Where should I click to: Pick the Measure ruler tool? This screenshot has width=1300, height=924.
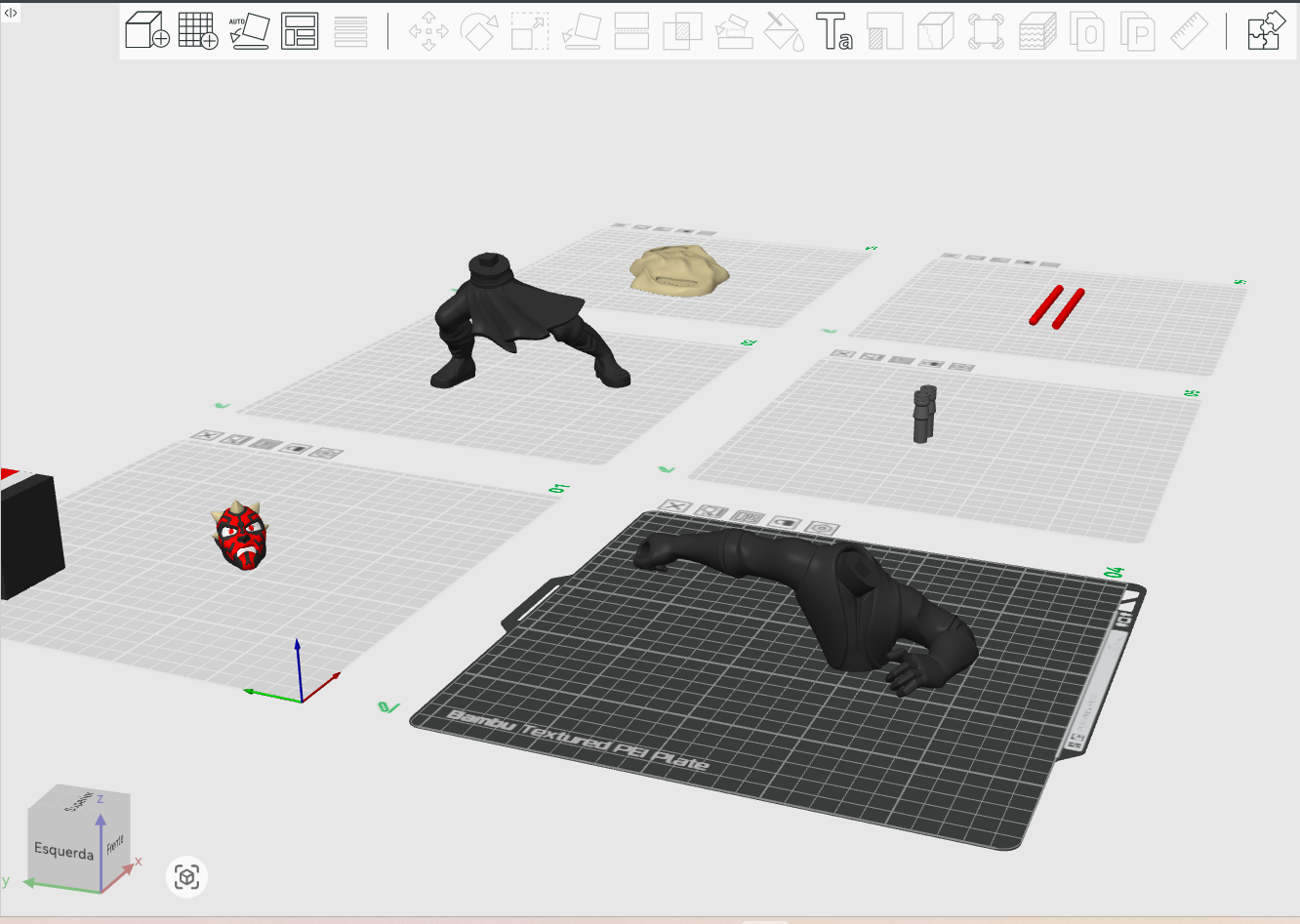1189,31
